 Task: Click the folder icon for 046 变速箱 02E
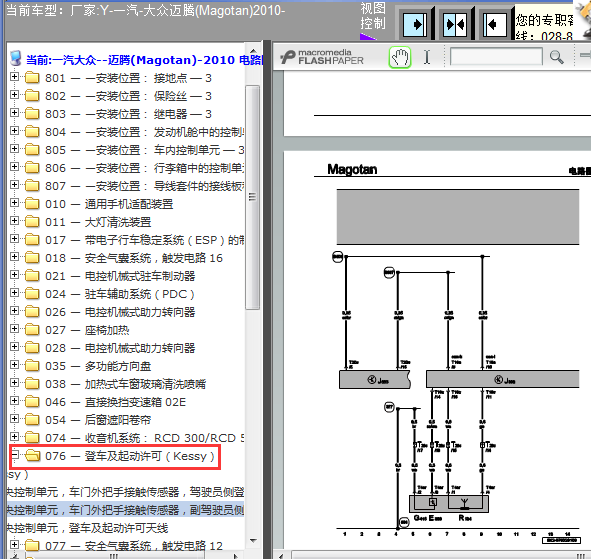coord(32,402)
